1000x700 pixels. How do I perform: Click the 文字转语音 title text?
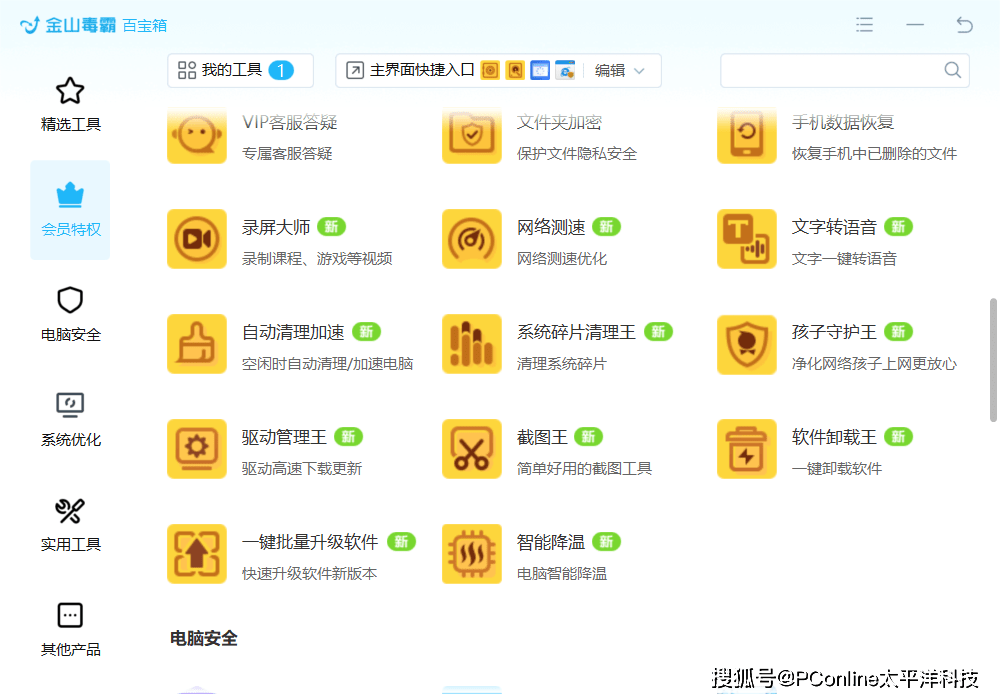tap(834, 227)
